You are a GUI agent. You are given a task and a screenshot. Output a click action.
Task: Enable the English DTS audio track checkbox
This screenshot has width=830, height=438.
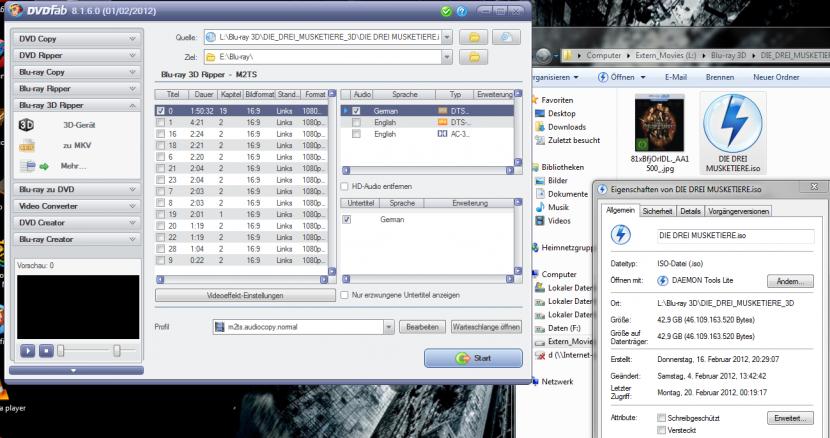pyautogui.click(x=356, y=122)
